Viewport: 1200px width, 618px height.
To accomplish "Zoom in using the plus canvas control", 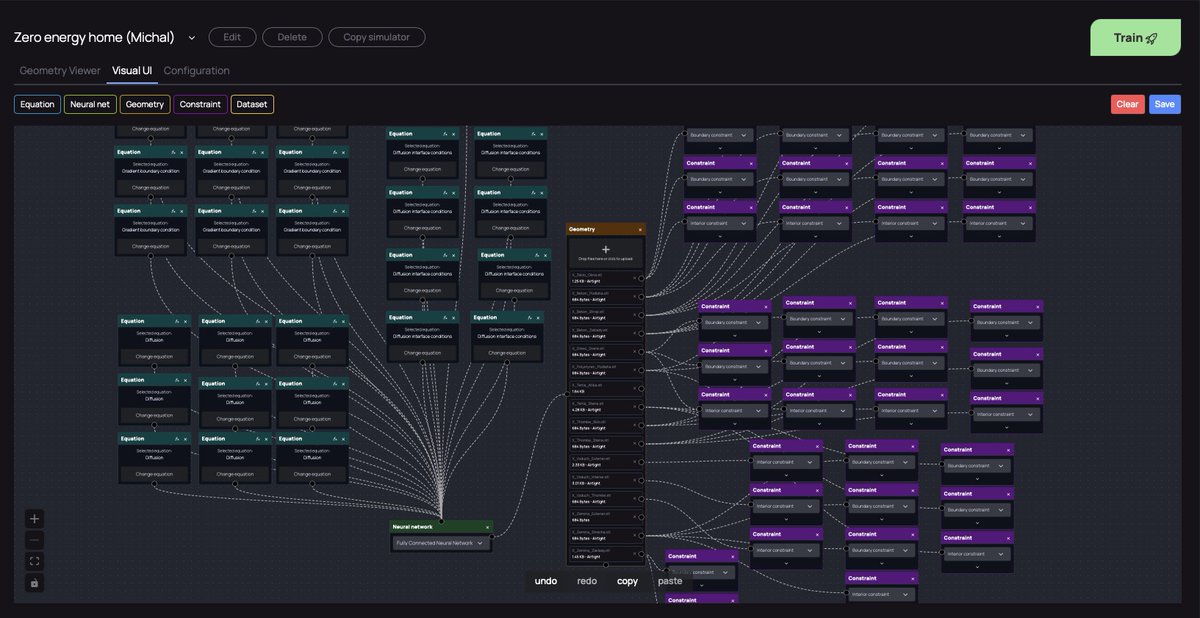I will 35,518.
